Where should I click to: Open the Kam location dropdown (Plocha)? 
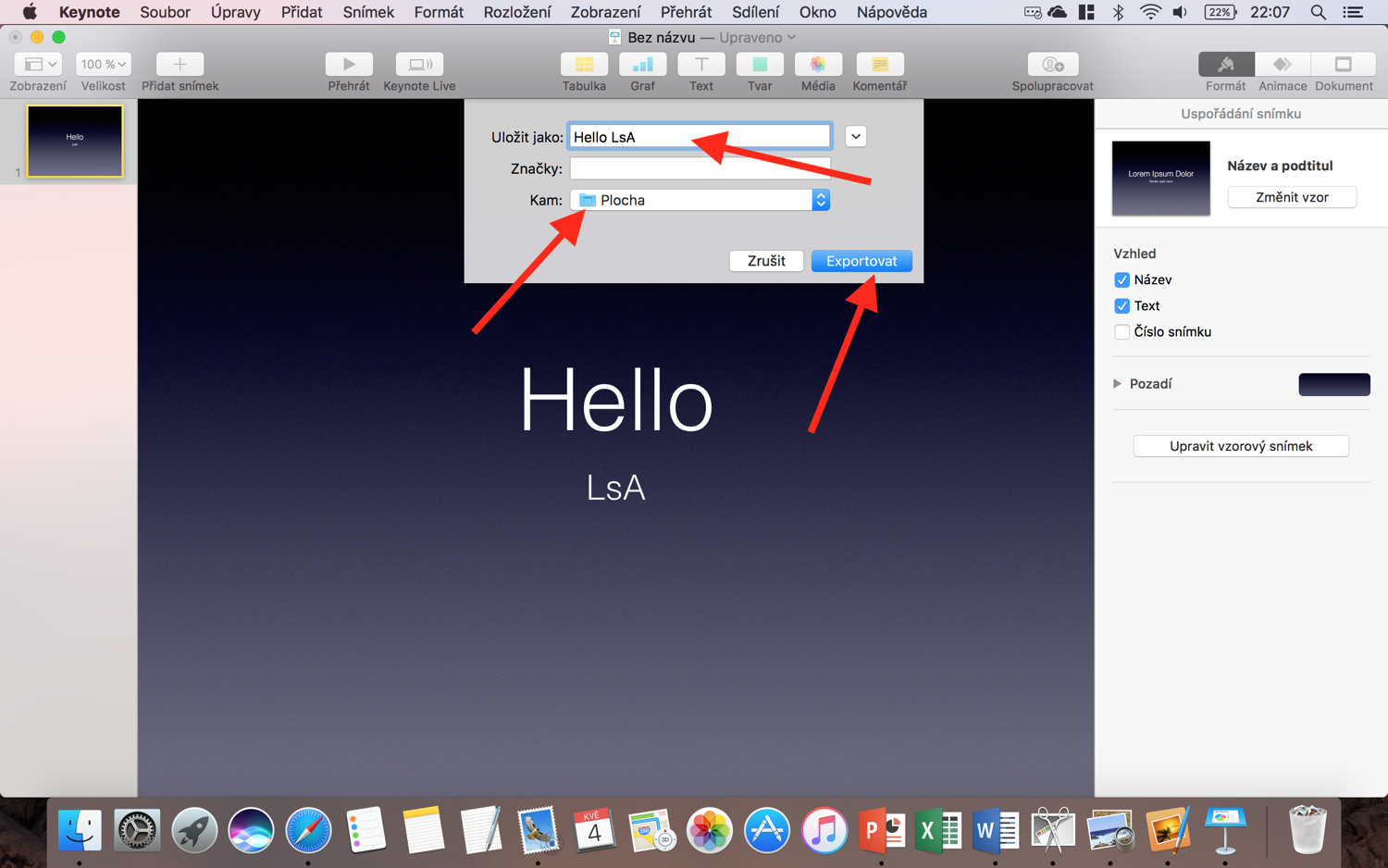click(700, 200)
